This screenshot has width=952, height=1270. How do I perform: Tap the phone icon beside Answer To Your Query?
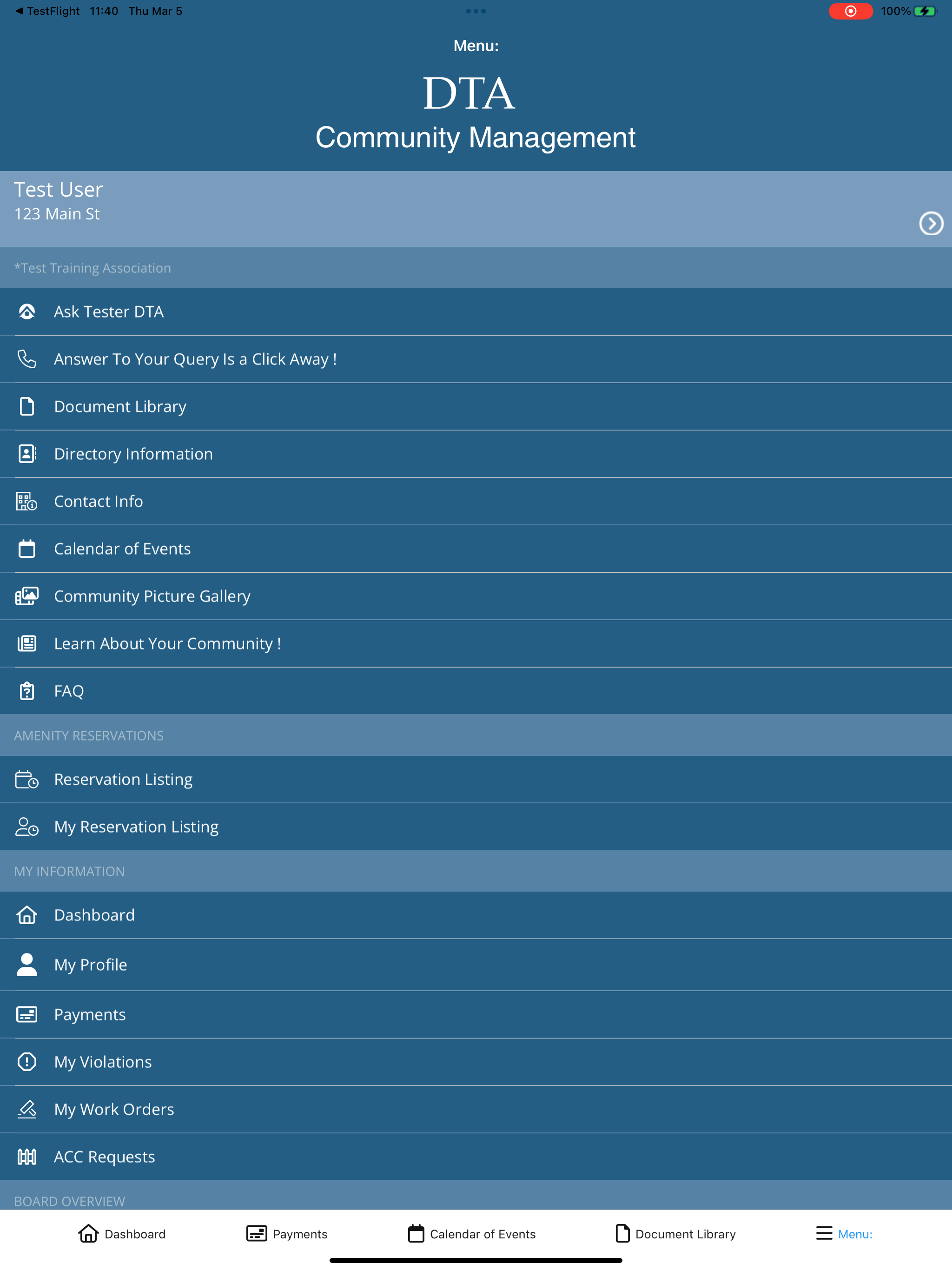tap(27, 359)
